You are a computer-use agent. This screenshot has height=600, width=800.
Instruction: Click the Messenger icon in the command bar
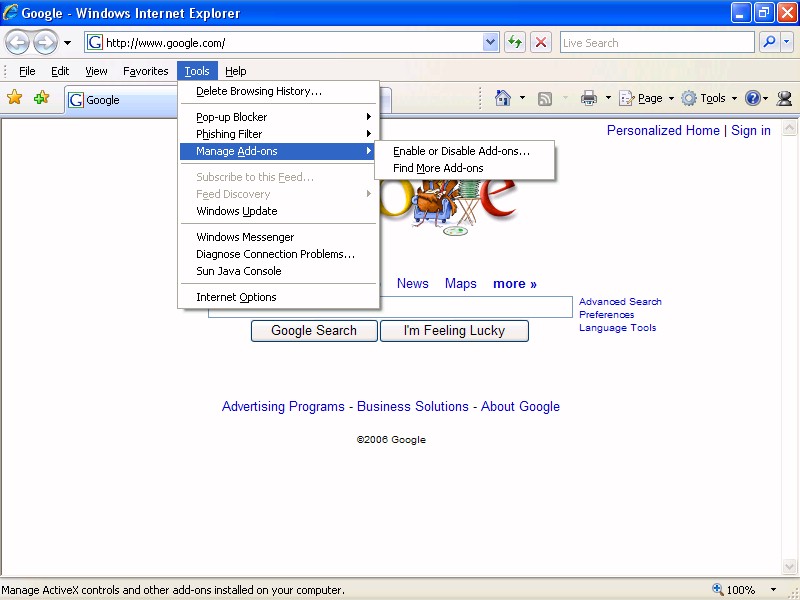tap(784, 98)
